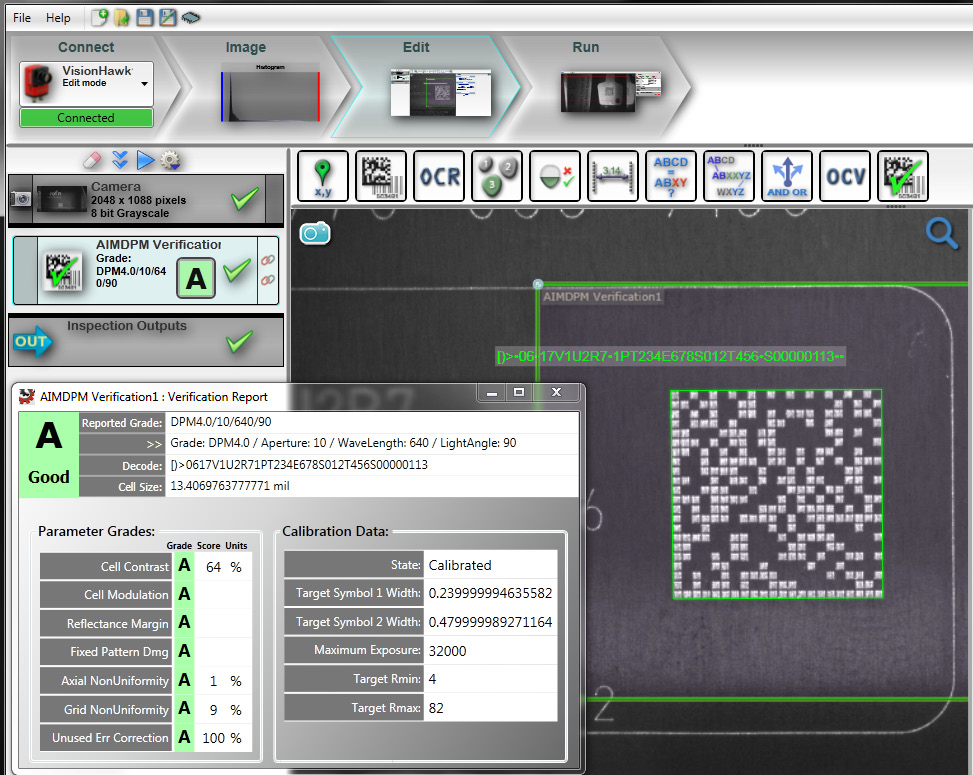
Task: Click the blue OUT arrow icon
Action: pyautogui.click(x=32, y=341)
